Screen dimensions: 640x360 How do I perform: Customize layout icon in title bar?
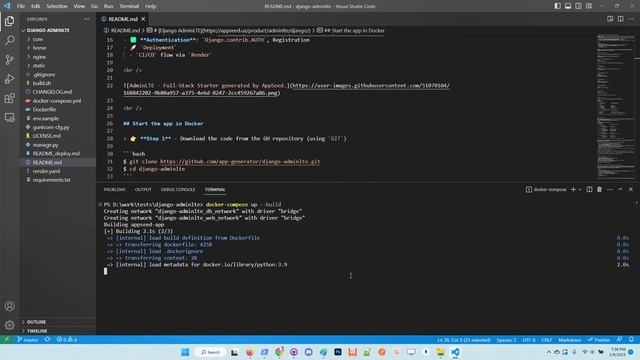[589, 6]
